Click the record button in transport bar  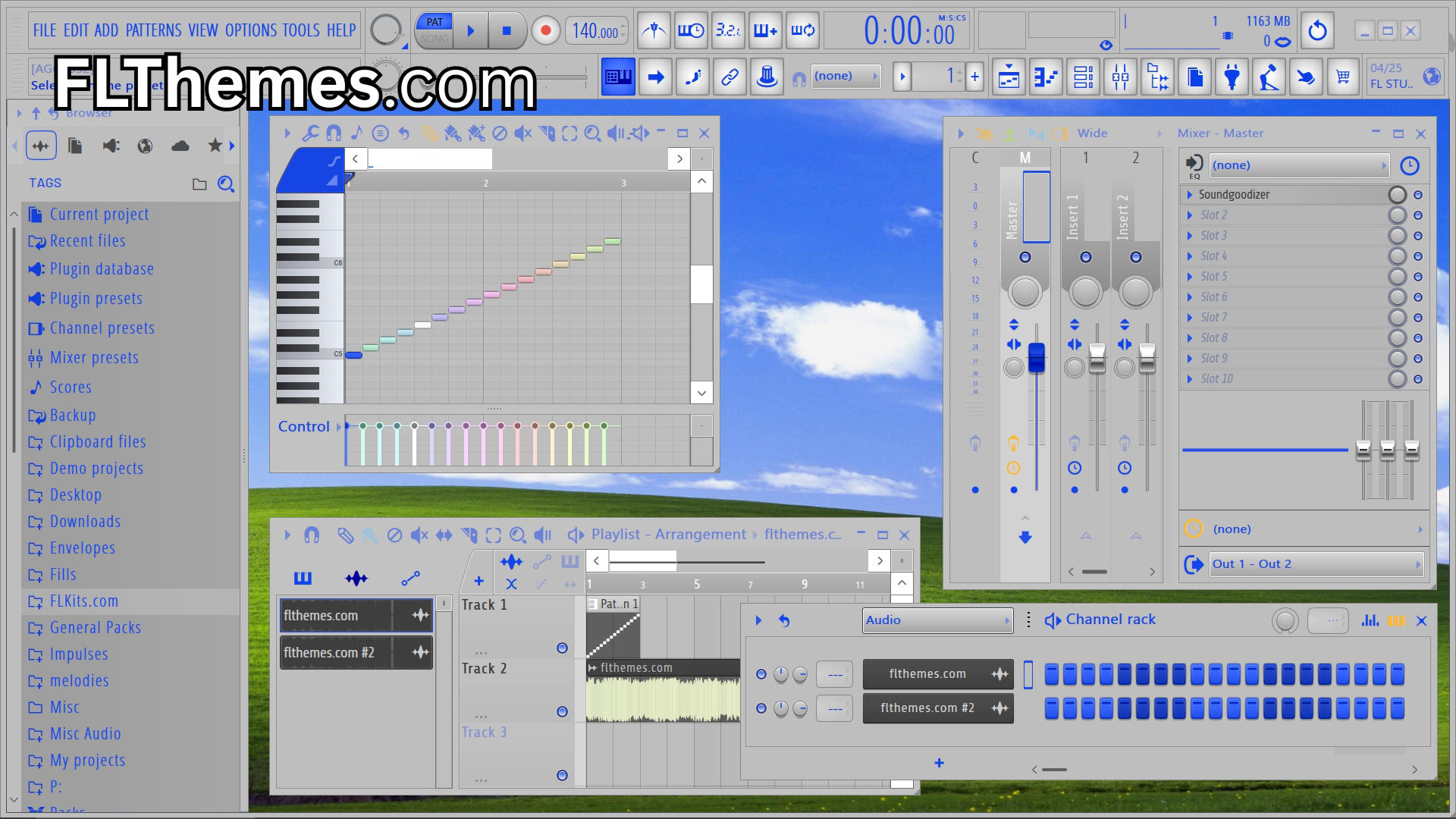tap(544, 31)
